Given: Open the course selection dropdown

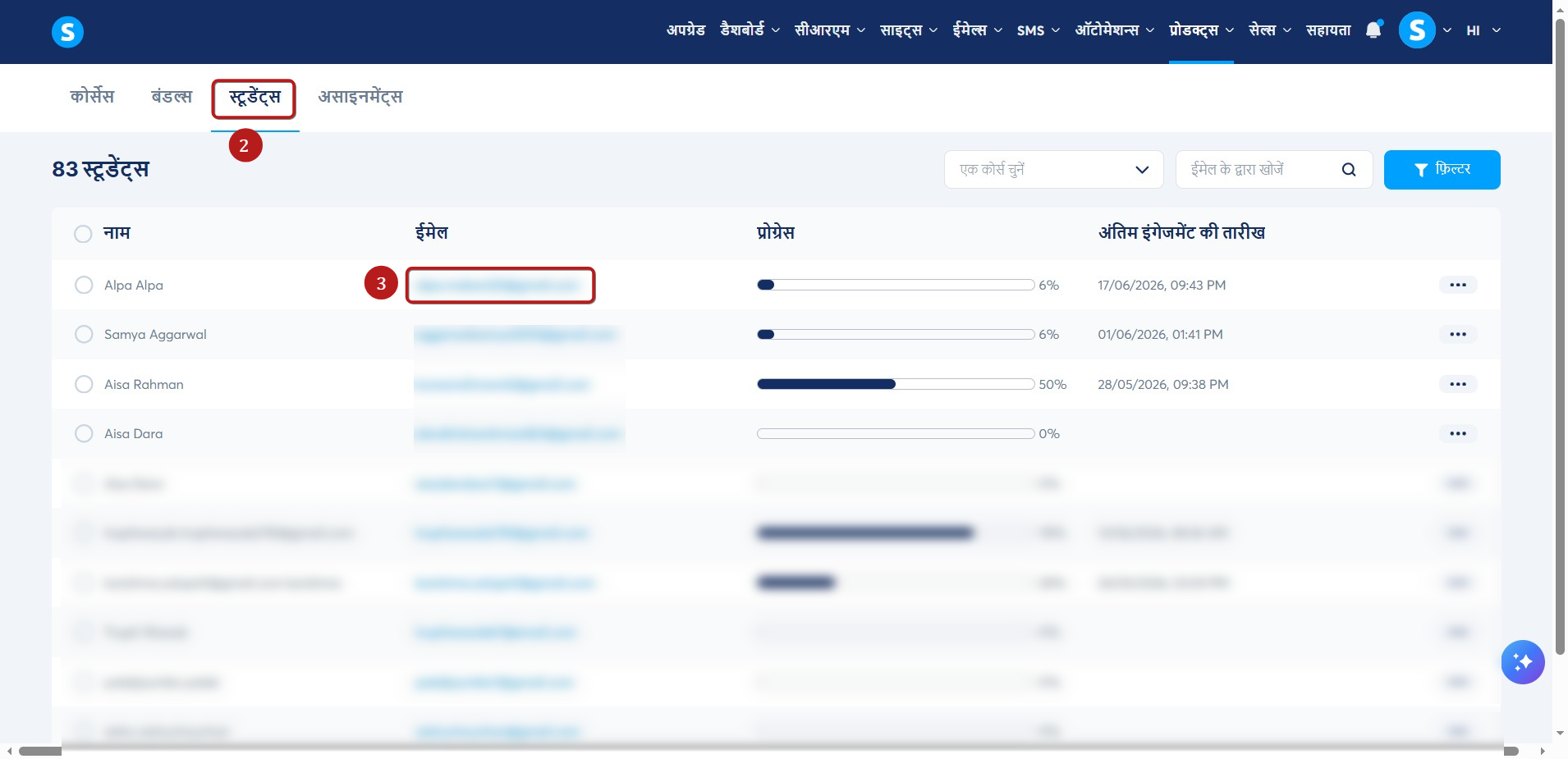Looking at the screenshot, I should pos(1054,170).
